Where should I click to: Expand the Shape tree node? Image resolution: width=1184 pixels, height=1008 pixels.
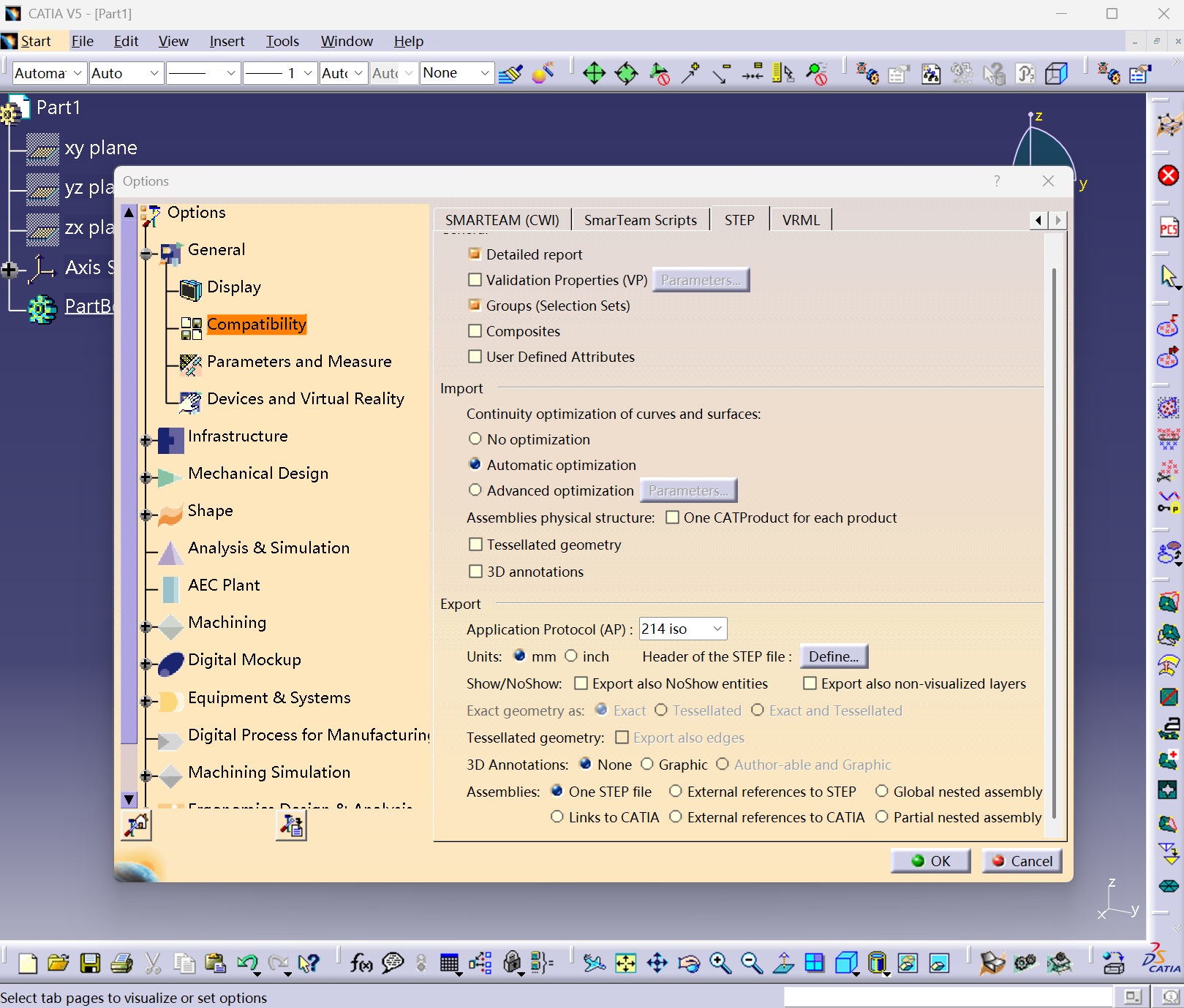146,515
